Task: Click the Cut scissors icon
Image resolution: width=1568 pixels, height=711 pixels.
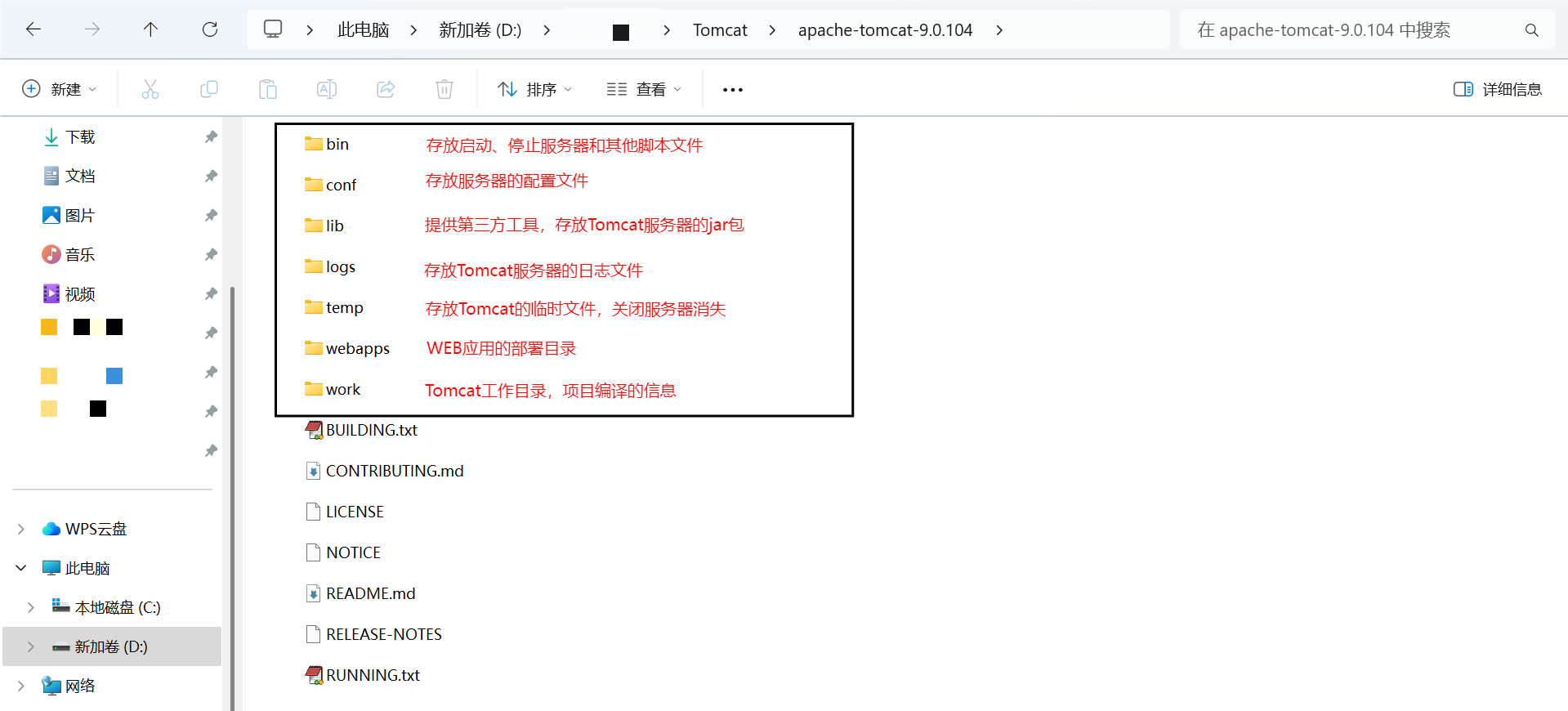Action: [150, 89]
